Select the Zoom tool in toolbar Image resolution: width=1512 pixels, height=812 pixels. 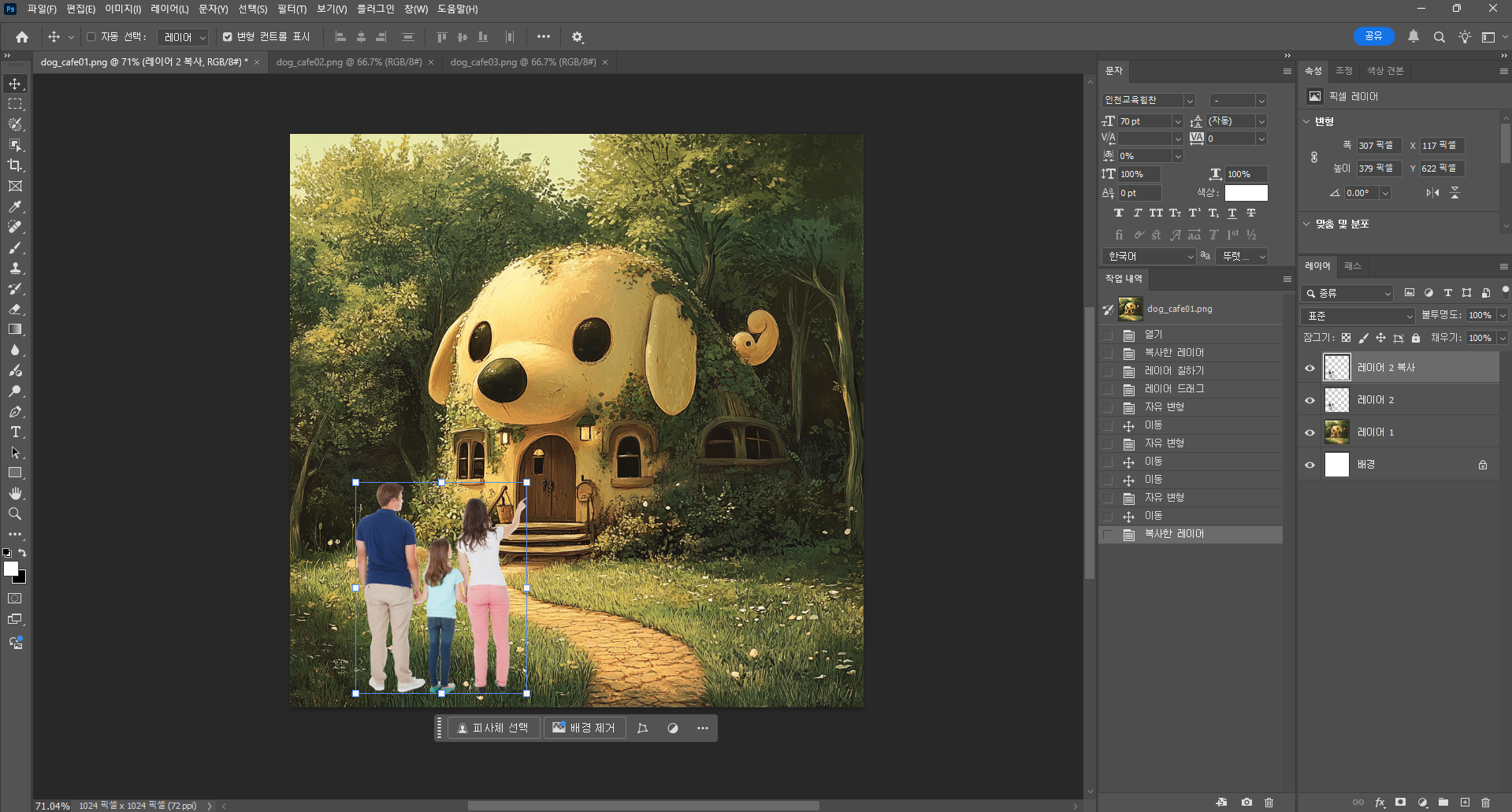[15, 514]
